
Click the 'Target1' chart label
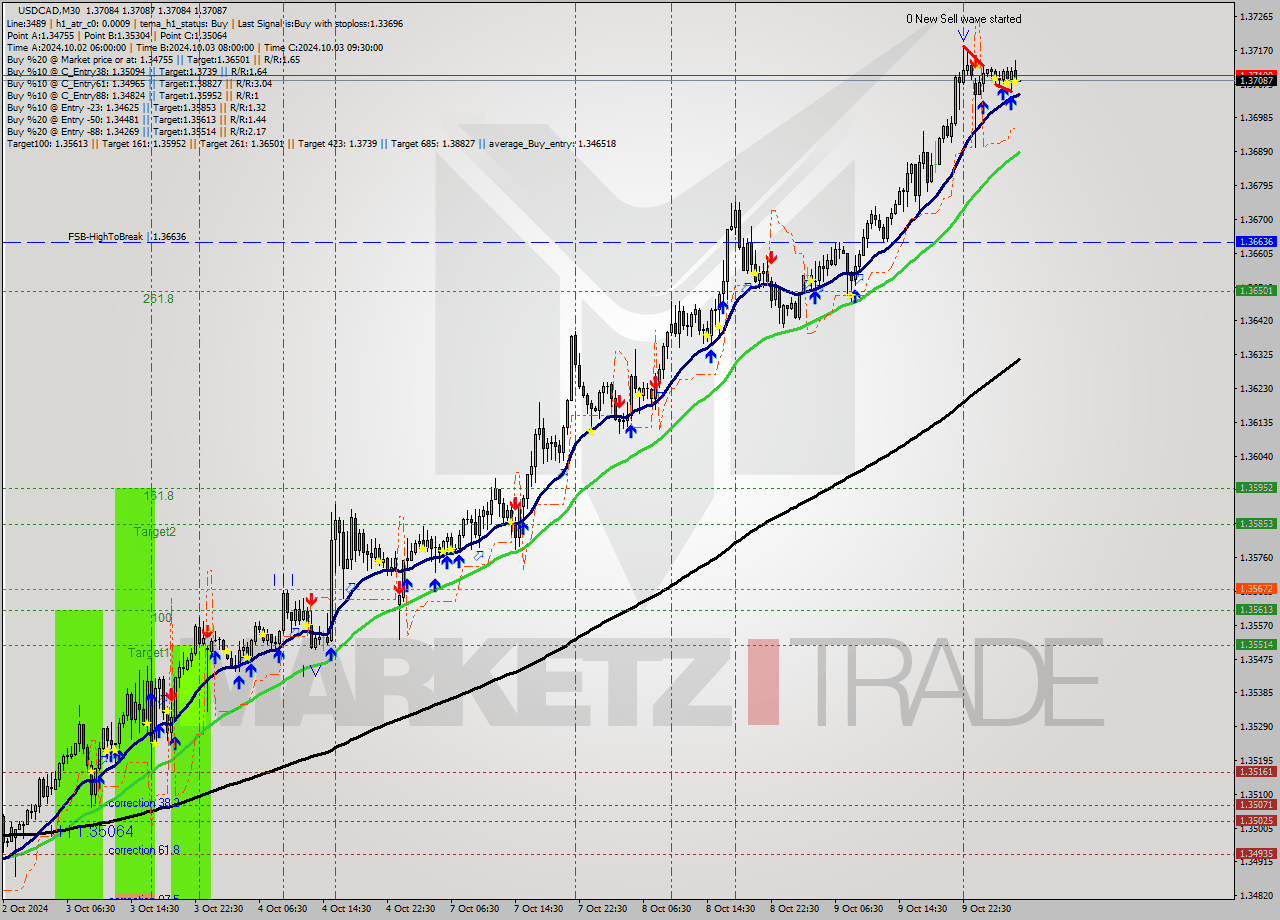click(149, 652)
